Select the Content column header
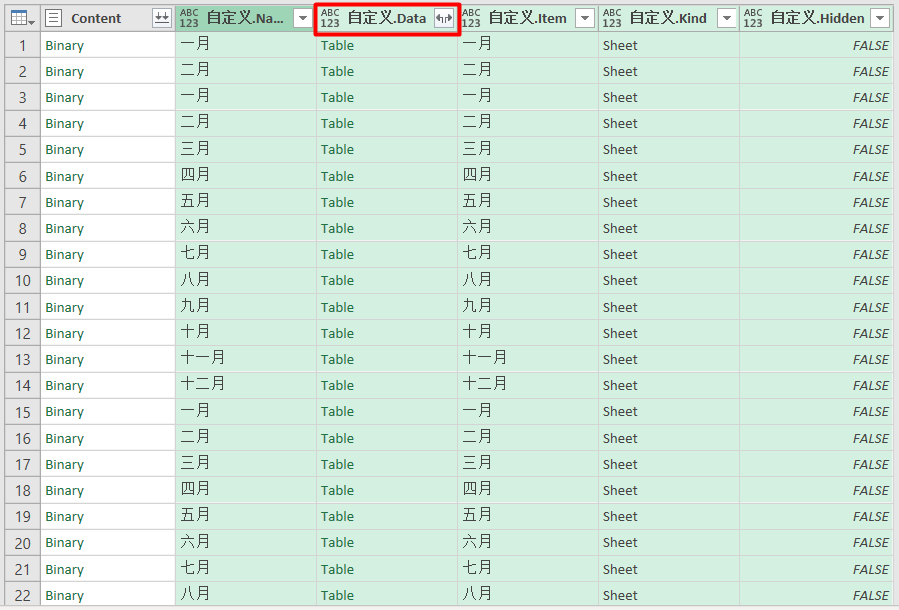 pyautogui.click(x=95, y=18)
